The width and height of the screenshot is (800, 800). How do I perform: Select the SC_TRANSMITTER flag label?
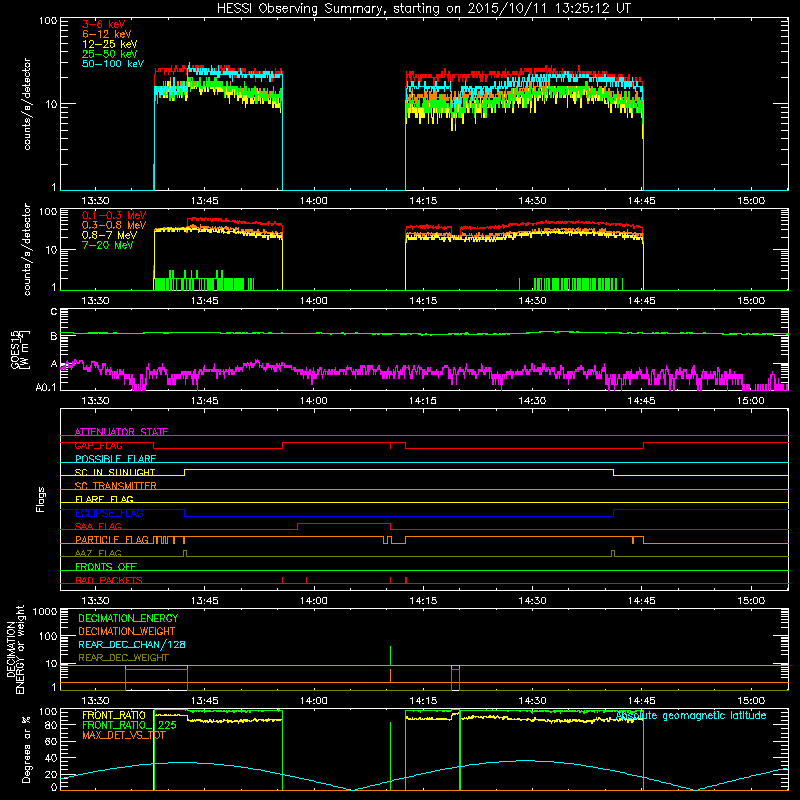click(x=116, y=486)
